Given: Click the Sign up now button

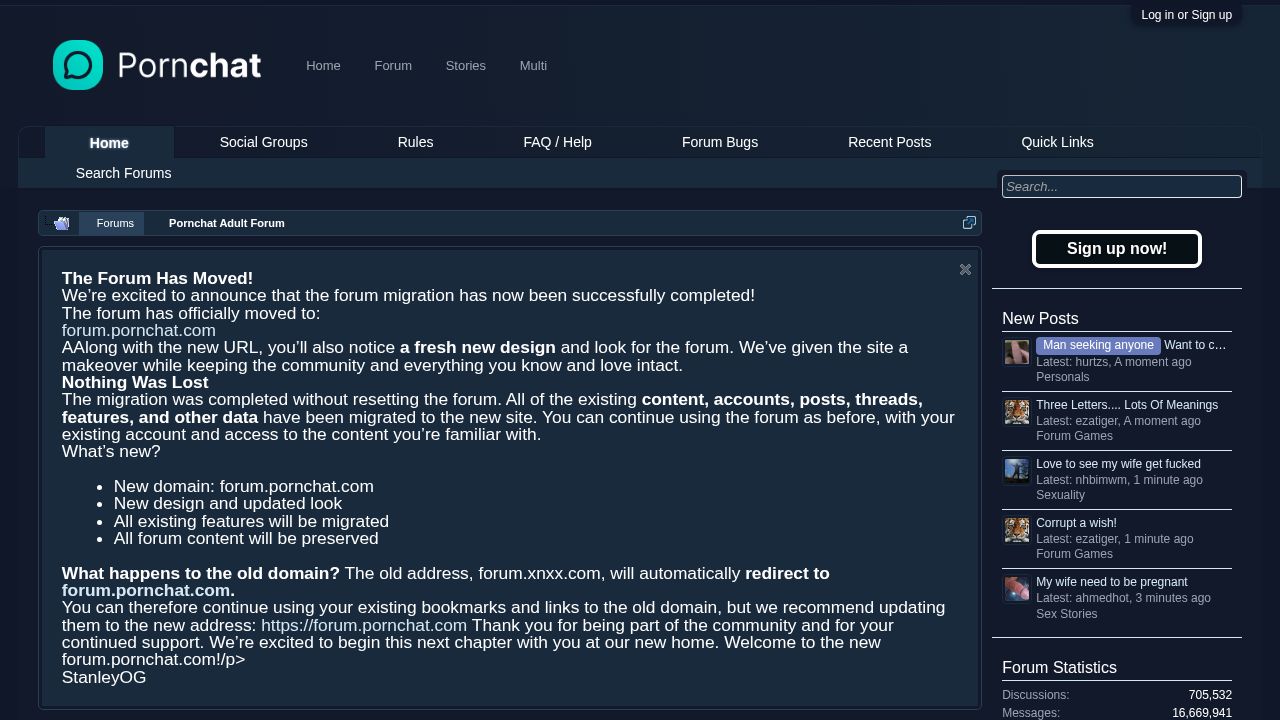Looking at the screenshot, I should click(x=1116, y=249).
